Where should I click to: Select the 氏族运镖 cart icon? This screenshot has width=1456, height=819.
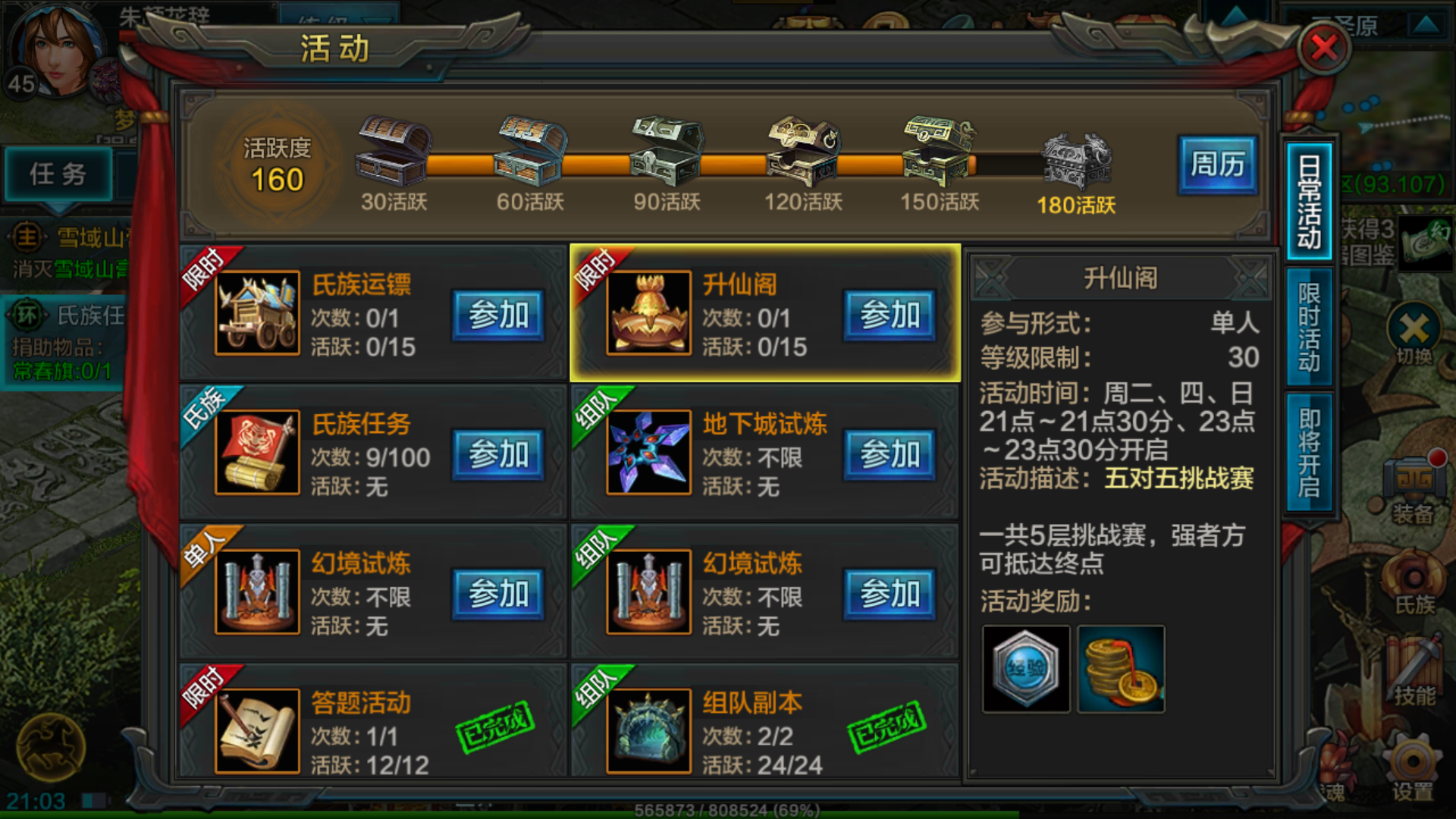pyautogui.click(x=257, y=312)
